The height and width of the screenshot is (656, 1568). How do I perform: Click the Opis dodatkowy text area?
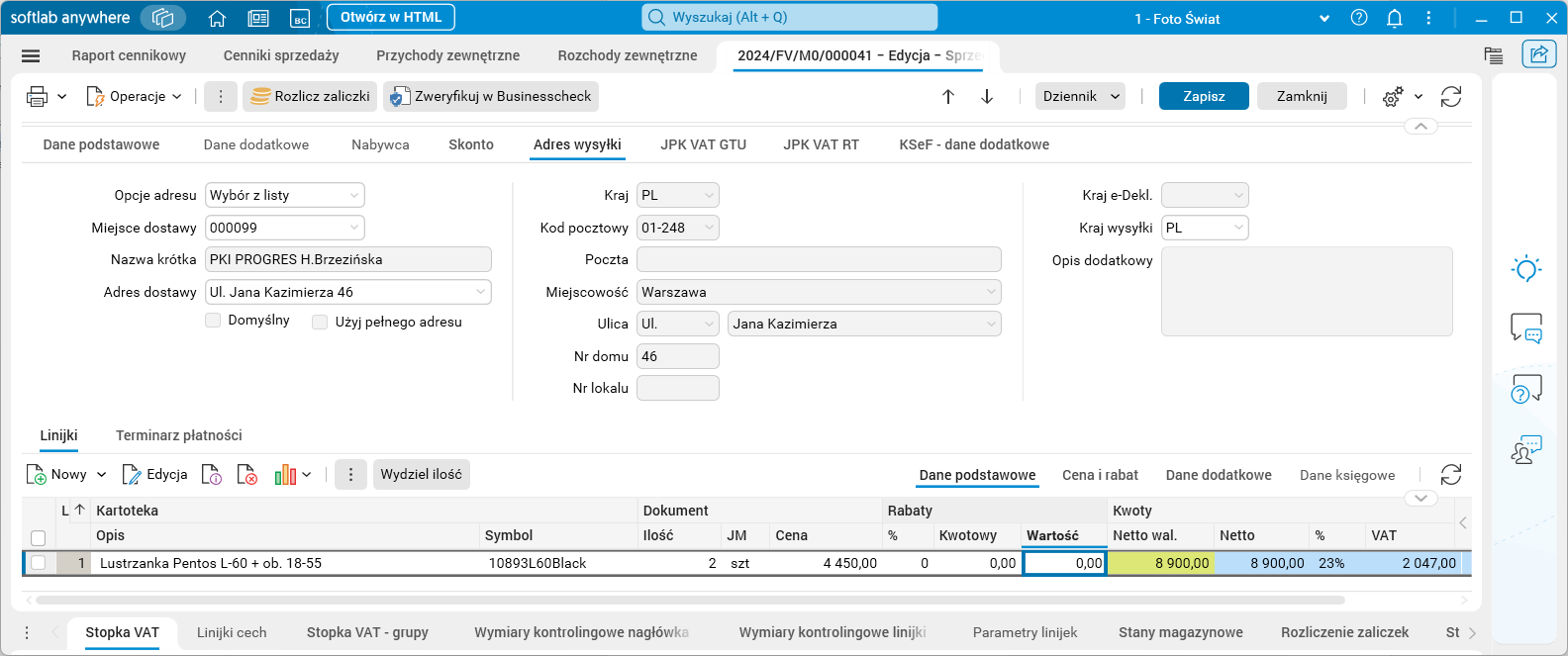[1307, 292]
